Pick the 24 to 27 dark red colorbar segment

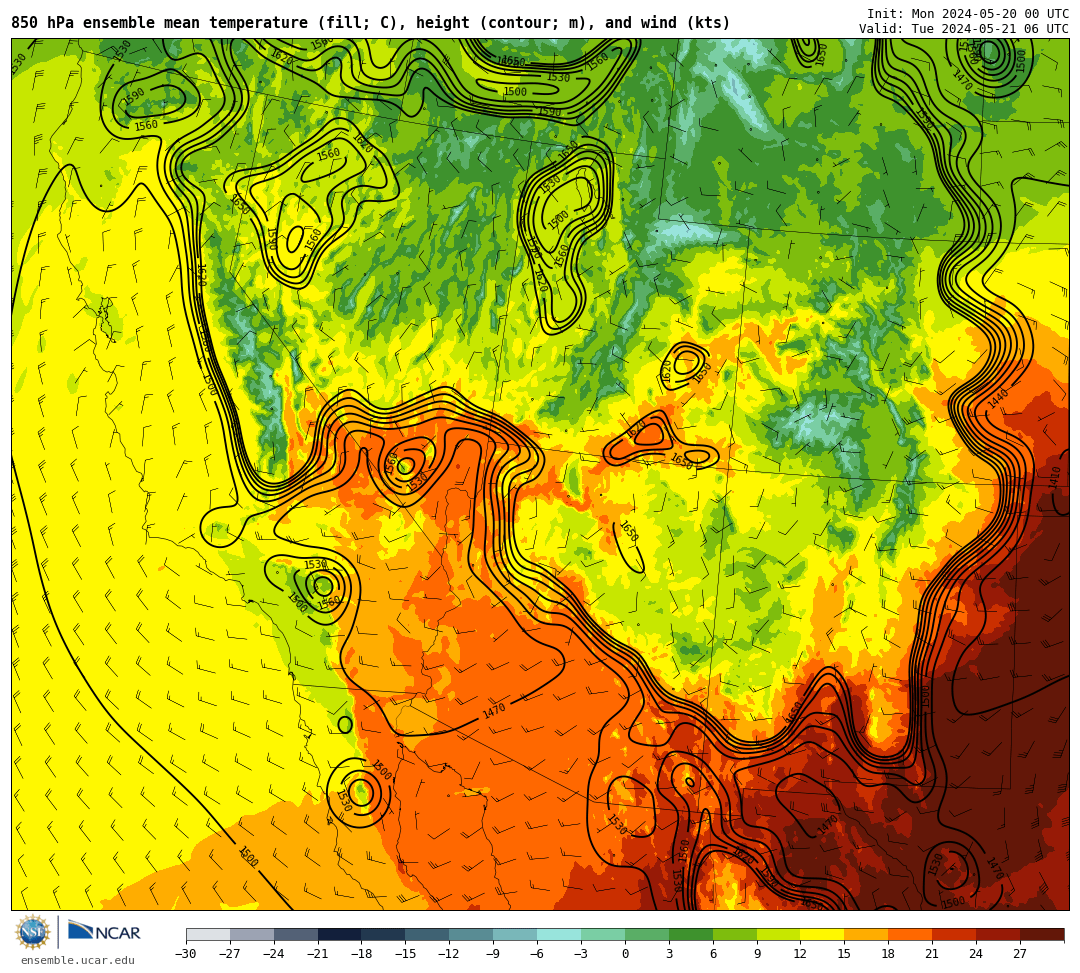(x=999, y=934)
